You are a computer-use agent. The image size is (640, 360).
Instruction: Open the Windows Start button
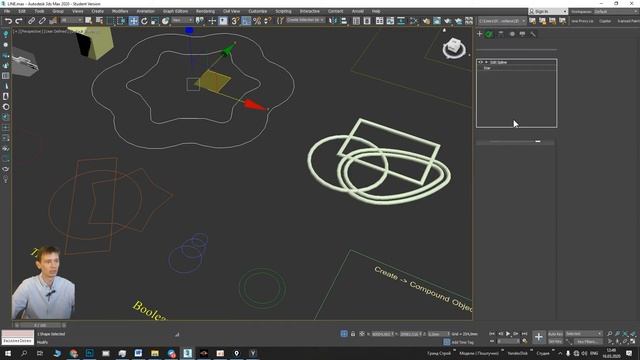click(8, 353)
